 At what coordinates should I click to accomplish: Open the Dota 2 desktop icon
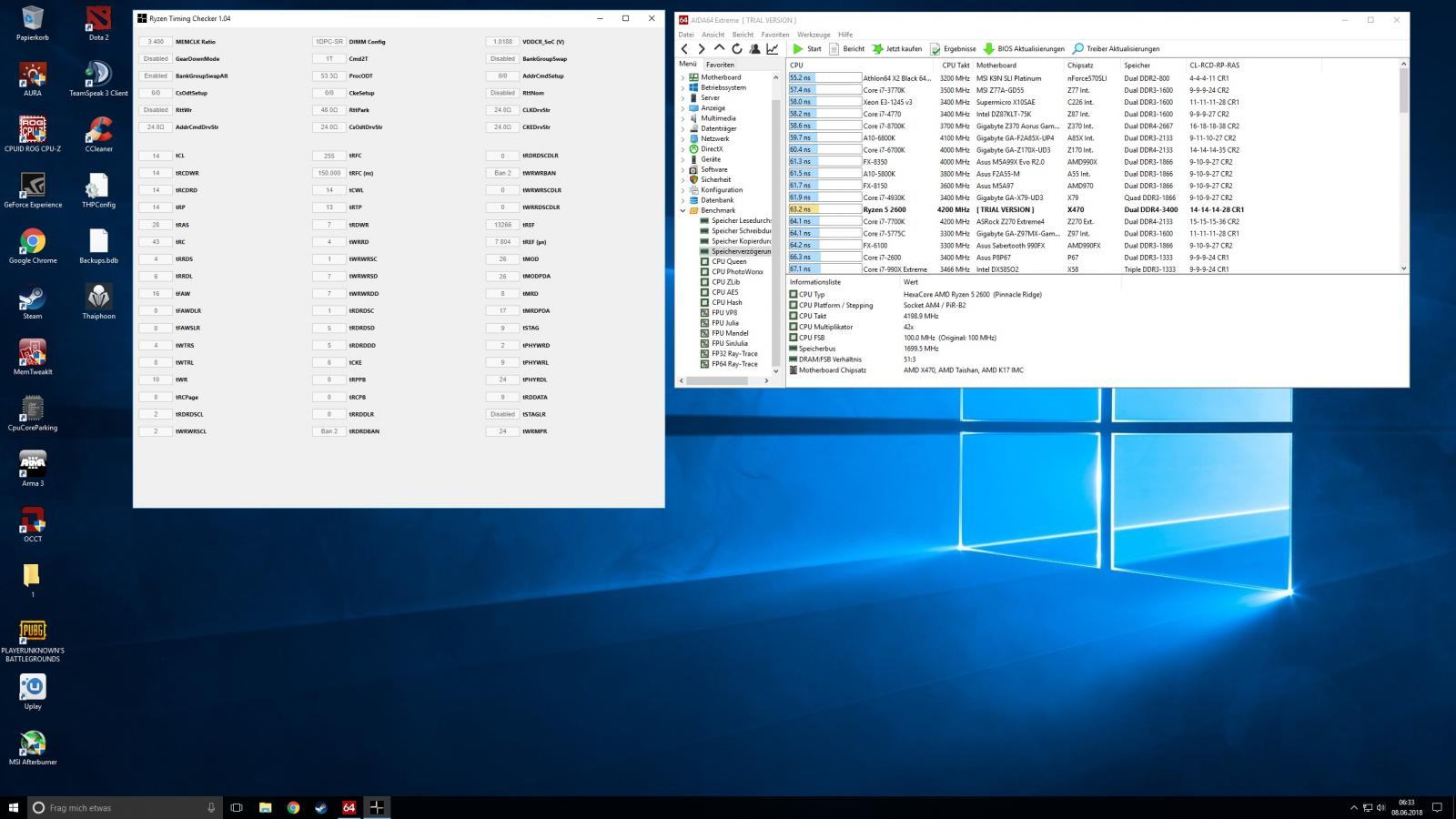click(98, 25)
